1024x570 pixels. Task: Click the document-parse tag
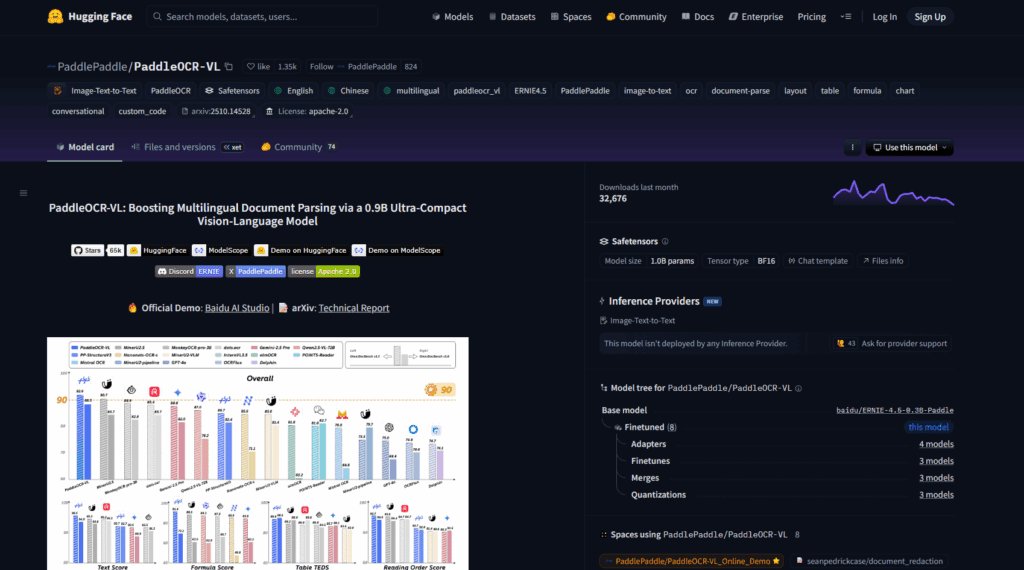point(741,91)
